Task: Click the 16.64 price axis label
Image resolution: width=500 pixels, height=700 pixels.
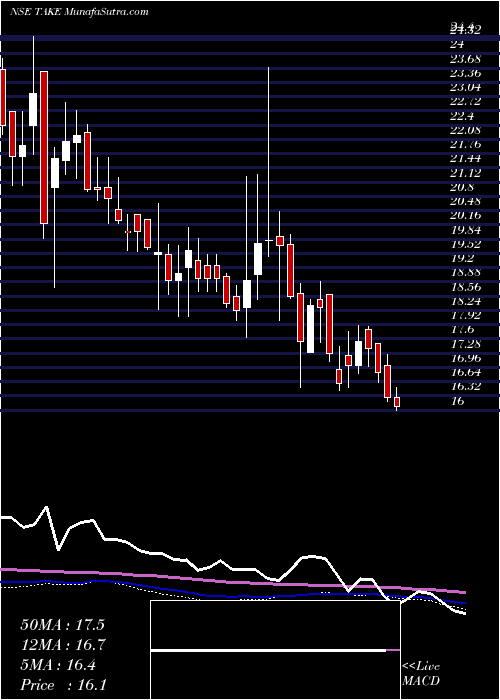Action: (465, 372)
